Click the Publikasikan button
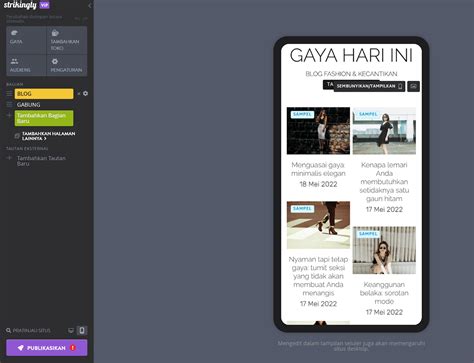Viewport: 474px width, 363px height. (x=47, y=348)
